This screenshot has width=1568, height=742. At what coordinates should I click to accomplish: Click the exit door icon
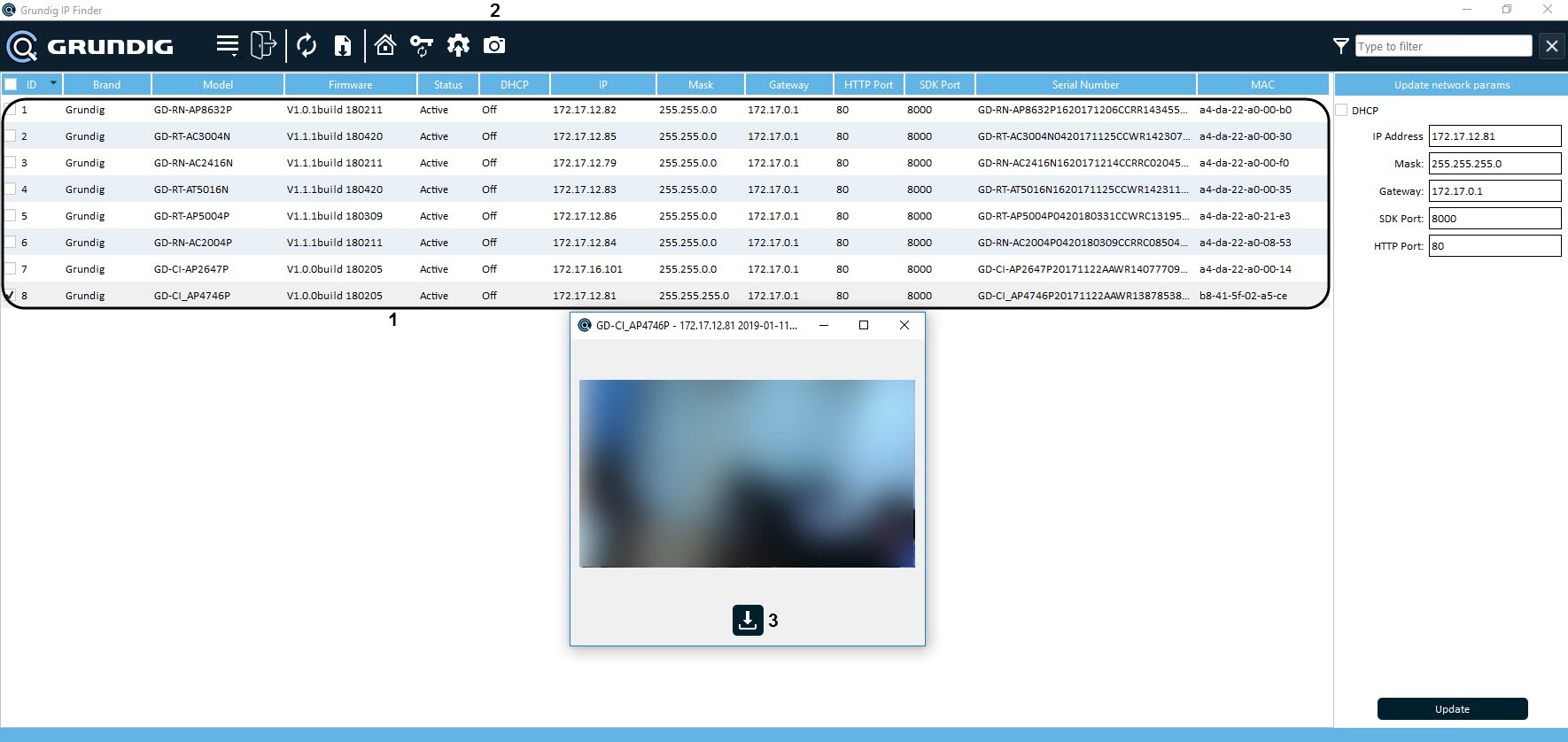pos(263,45)
